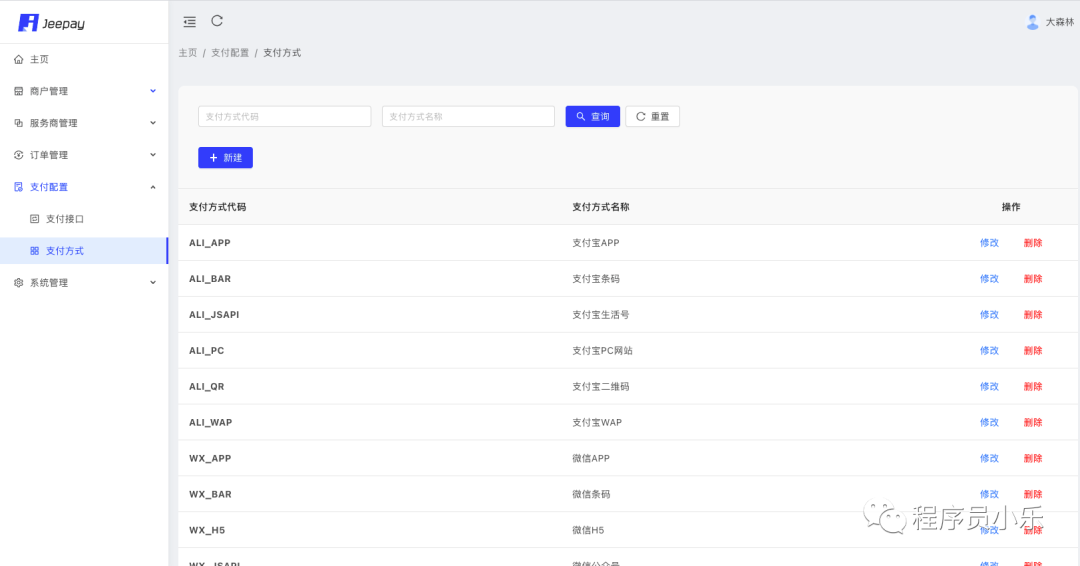Click 删除 for ALI_APP row
This screenshot has height=566, width=1080.
point(1032,243)
